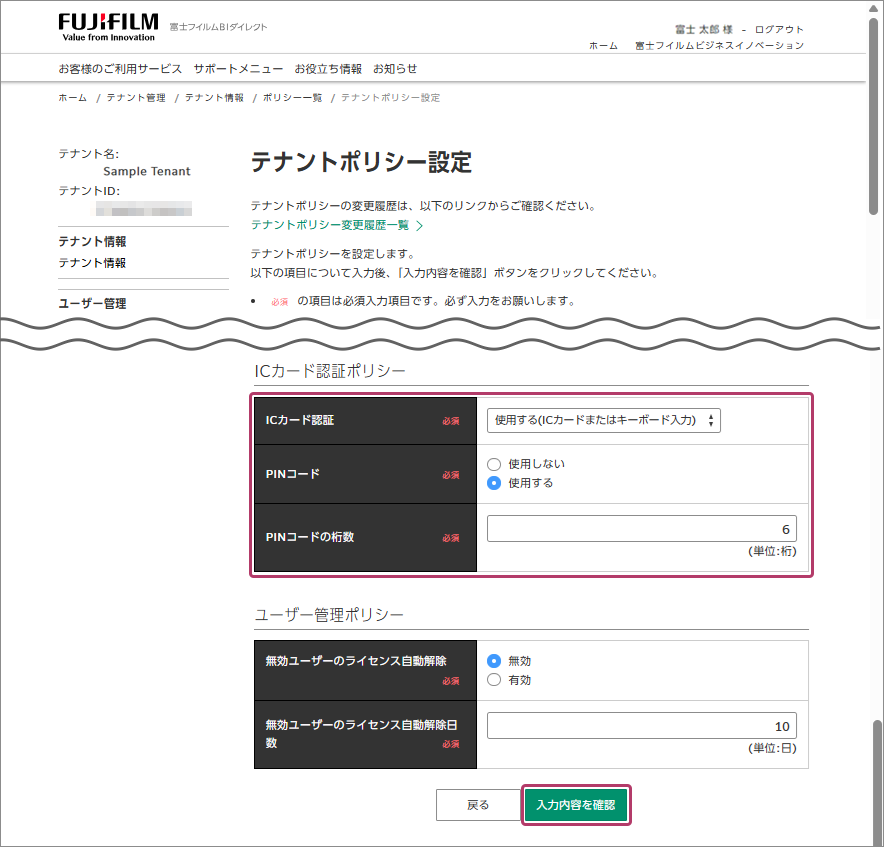This screenshot has height=847, width=884.
Task: Go to ポリシー一覧 in breadcrumb
Action: (x=292, y=98)
